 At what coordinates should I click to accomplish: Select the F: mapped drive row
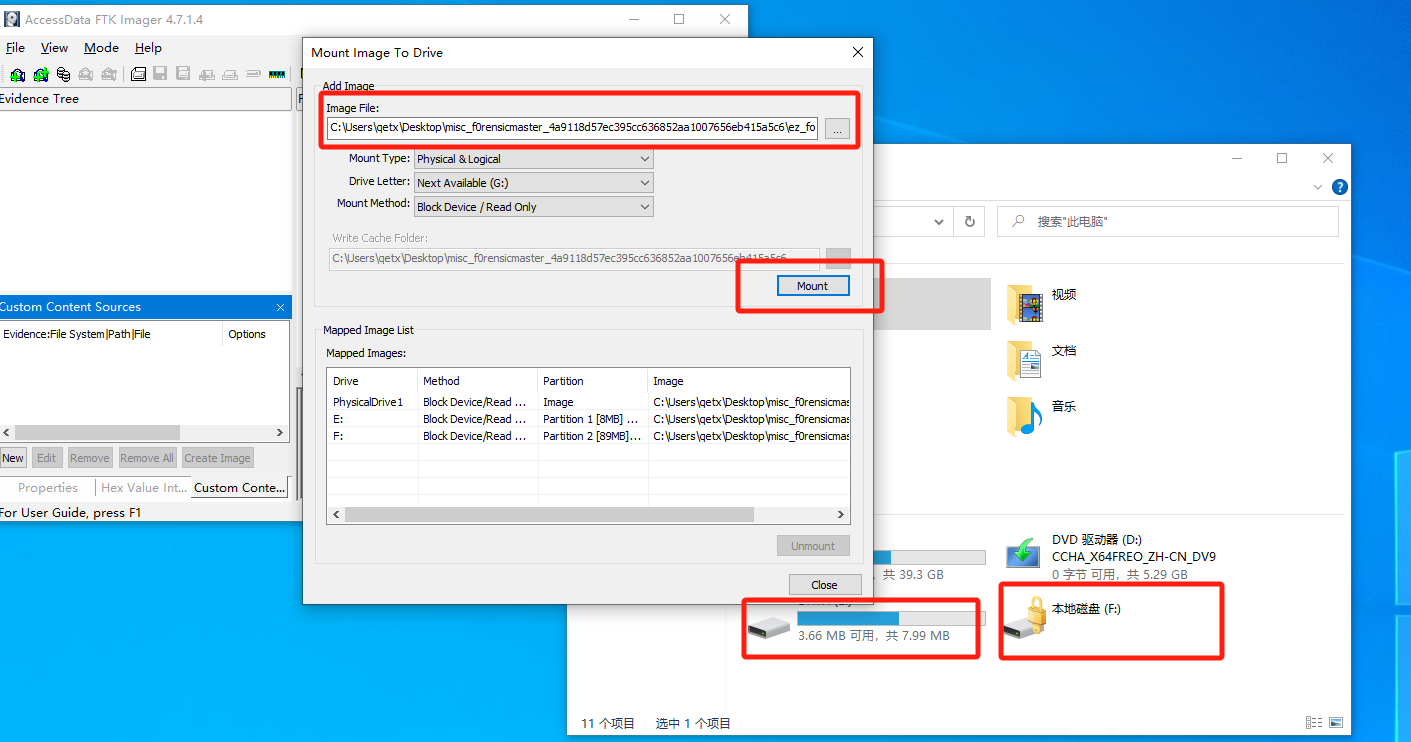[588, 436]
